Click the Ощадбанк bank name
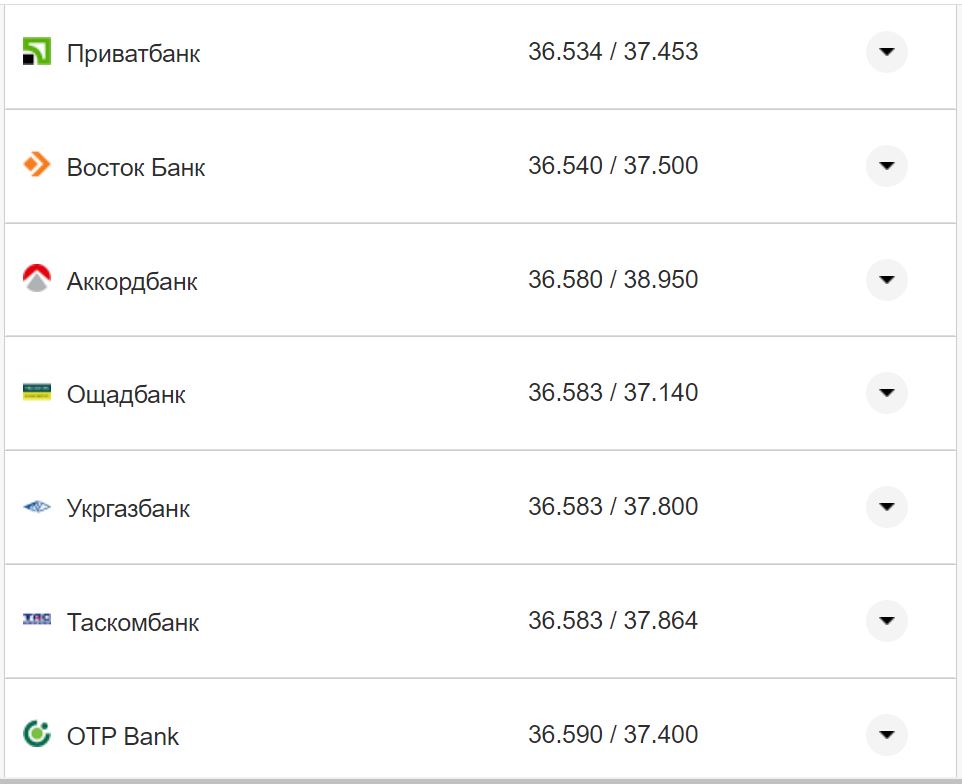The width and height of the screenshot is (962, 784). coord(126,395)
